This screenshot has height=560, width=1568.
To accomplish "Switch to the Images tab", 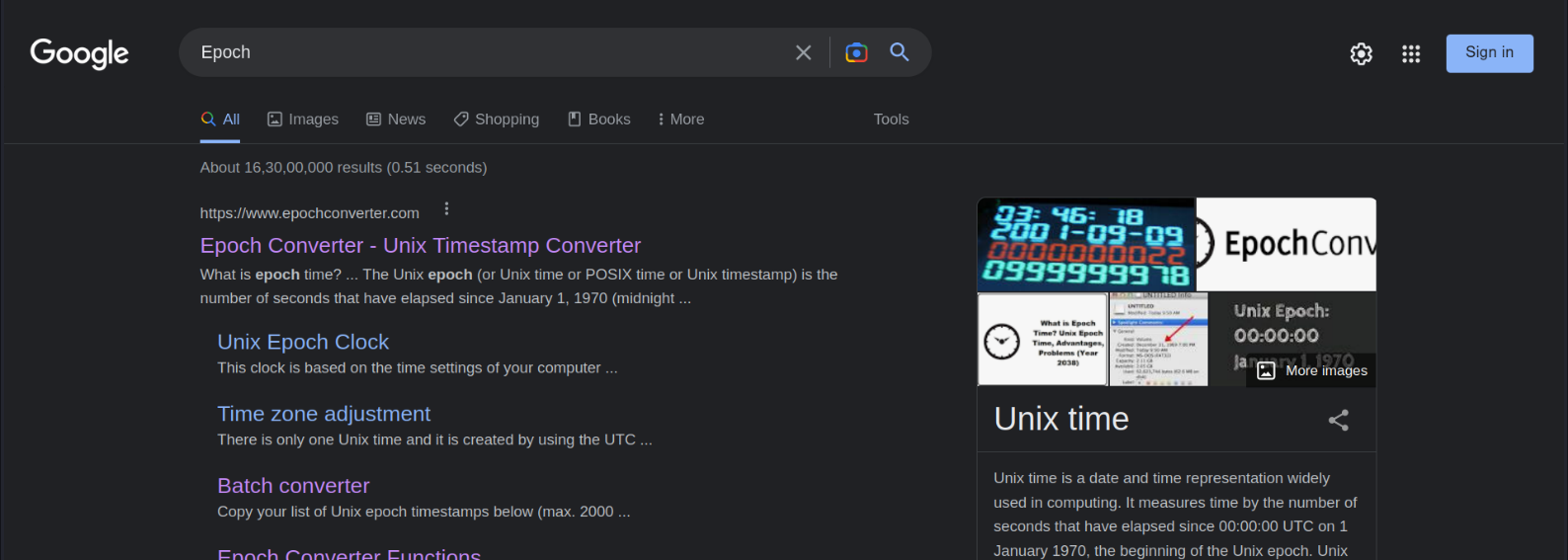I will click(303, 120).
